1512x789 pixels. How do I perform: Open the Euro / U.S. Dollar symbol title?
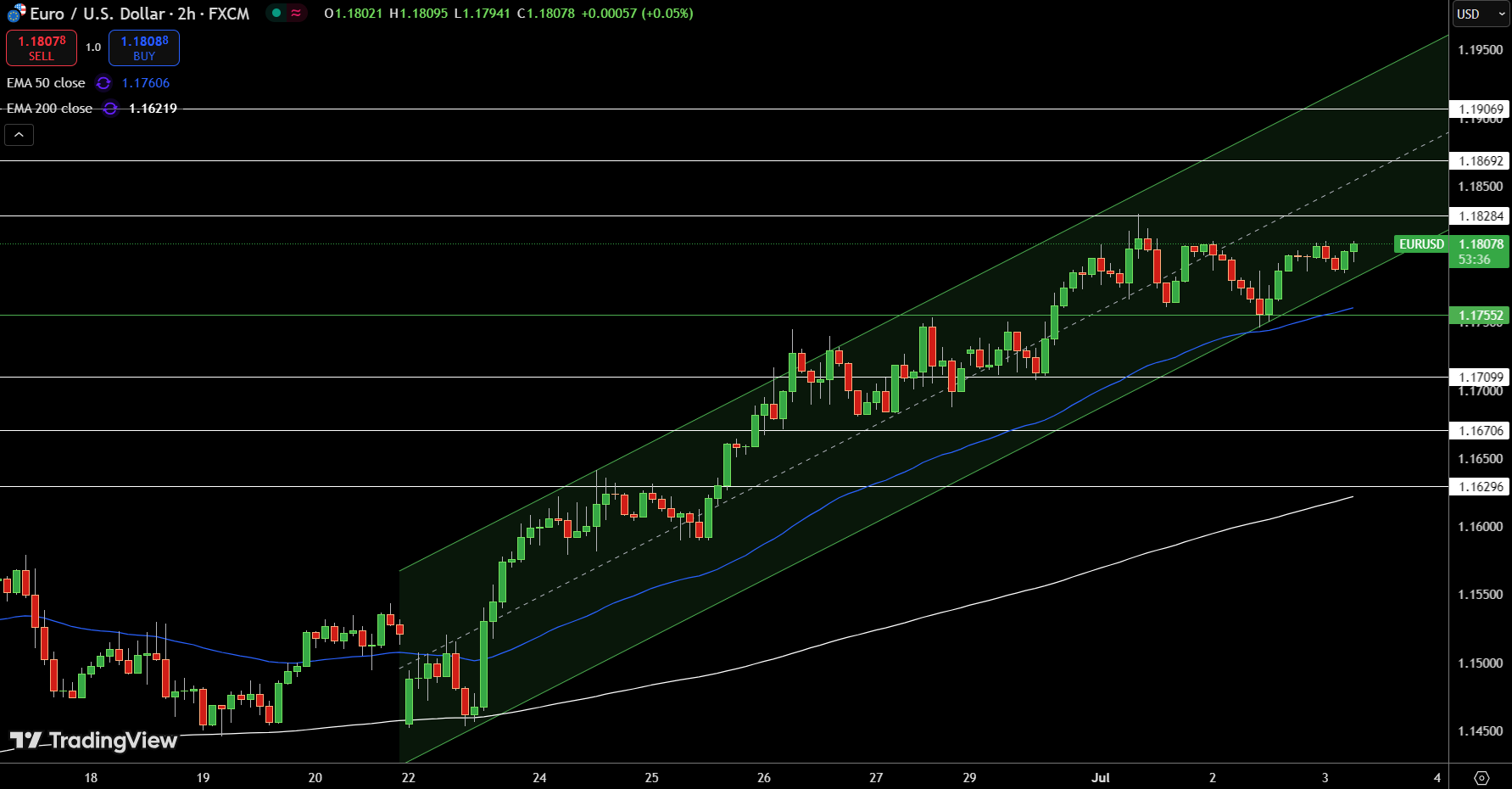140,14
